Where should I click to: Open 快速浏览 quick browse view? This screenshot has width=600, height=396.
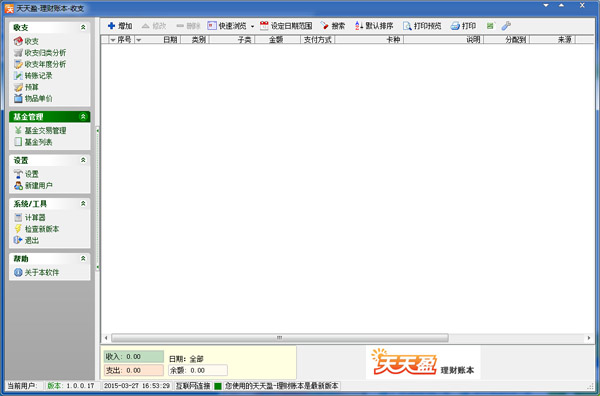[x=227, y=26]
